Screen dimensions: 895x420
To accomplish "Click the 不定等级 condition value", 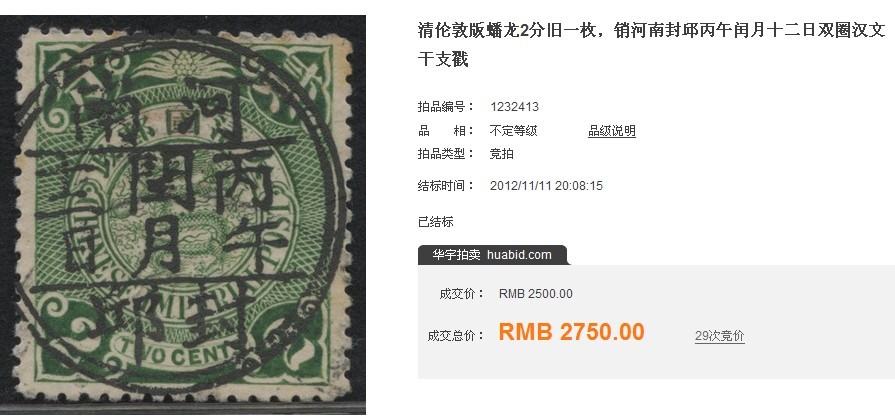I will coord(514,131).
